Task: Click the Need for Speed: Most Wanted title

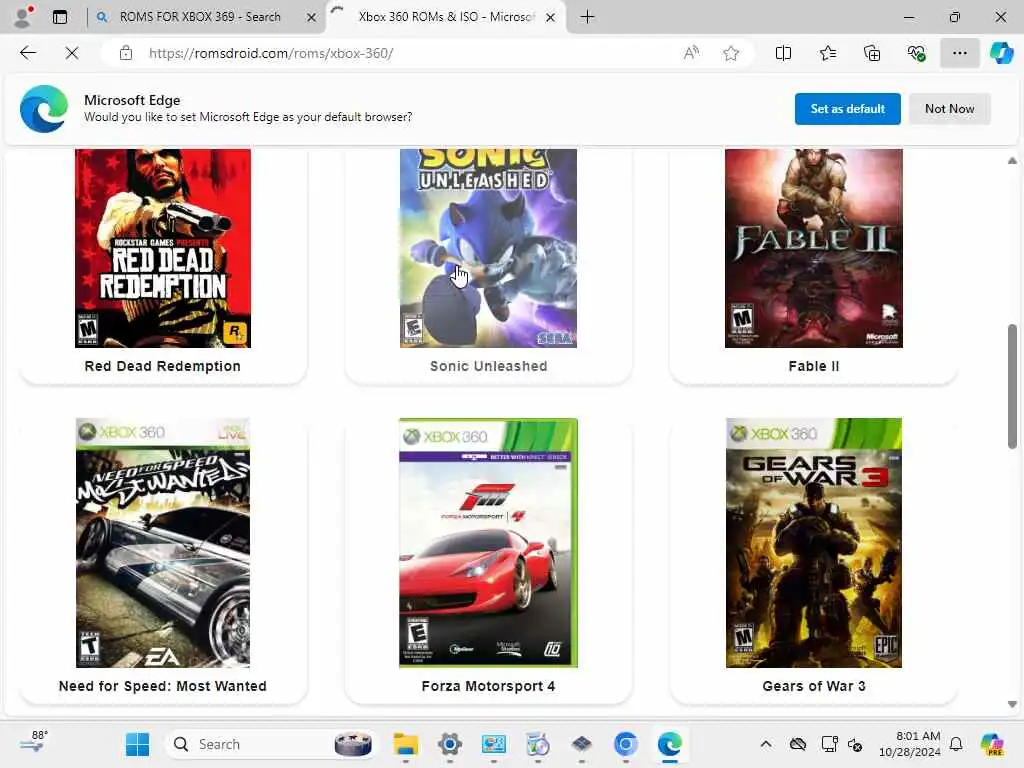Action: [x=163, y=686]
